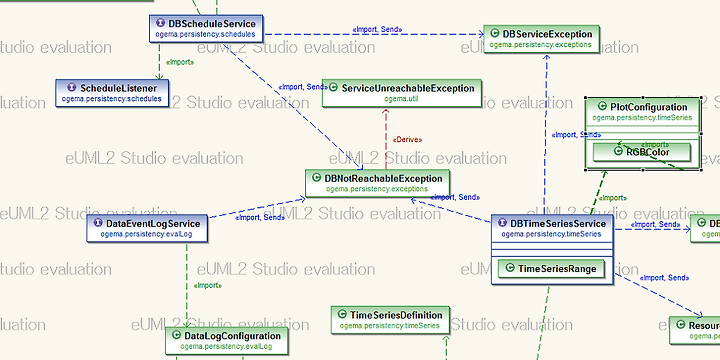Click ogema.persistency.evalLog under DataEventLogService
The height and width of the screenshot is (360, 720).
(x=146, y=234)
